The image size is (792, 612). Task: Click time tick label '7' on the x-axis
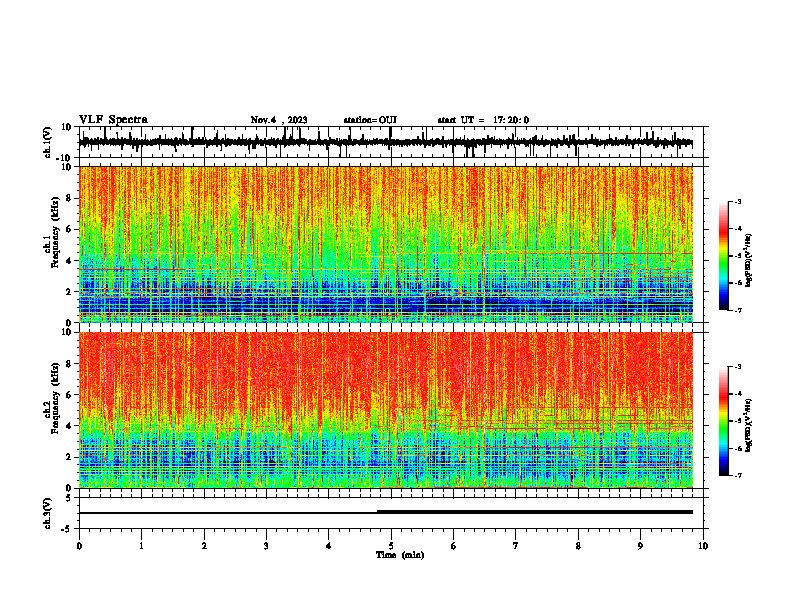516,546
